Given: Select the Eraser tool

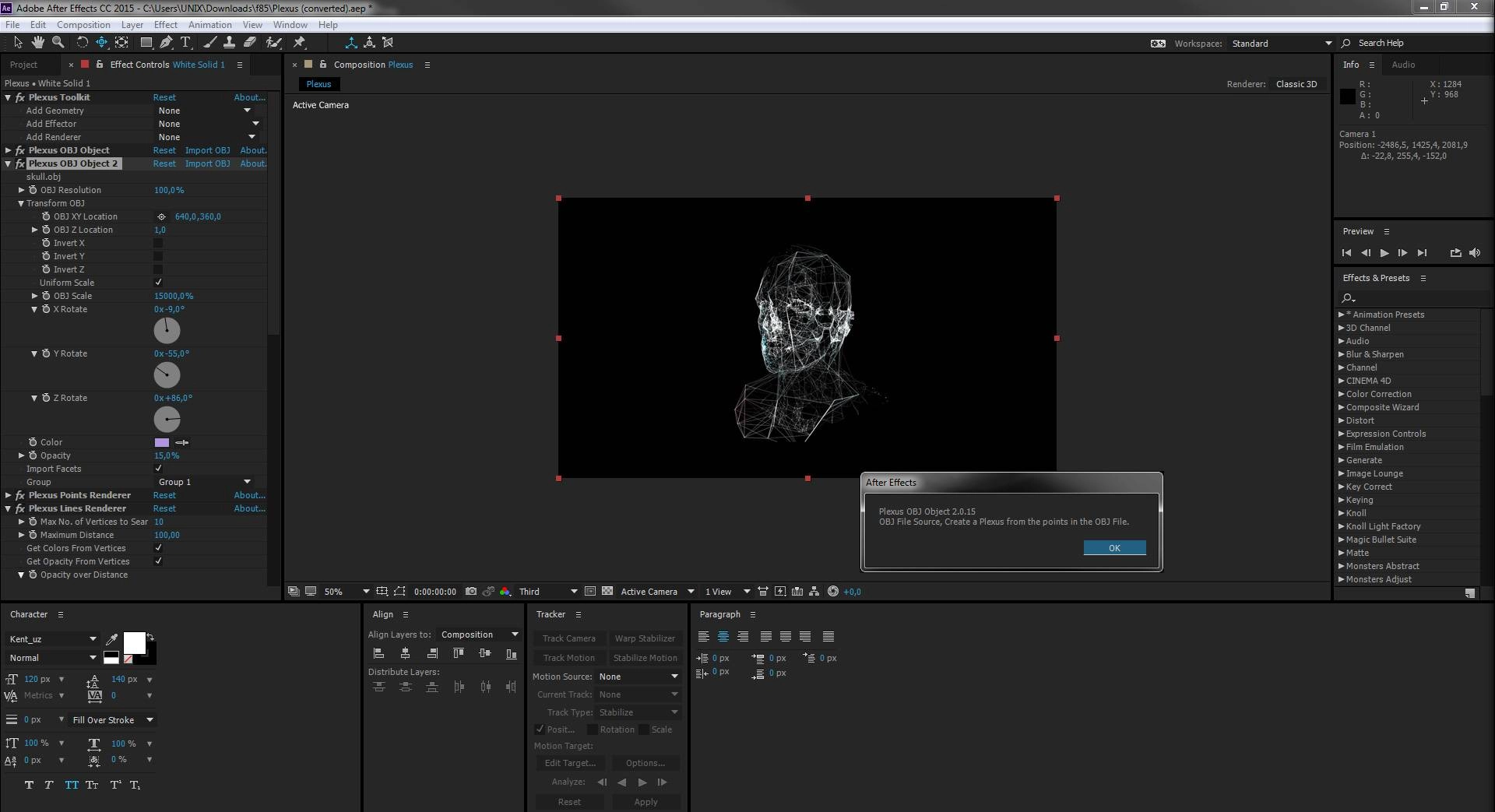Looking at the screenshot, I should 249,42.
